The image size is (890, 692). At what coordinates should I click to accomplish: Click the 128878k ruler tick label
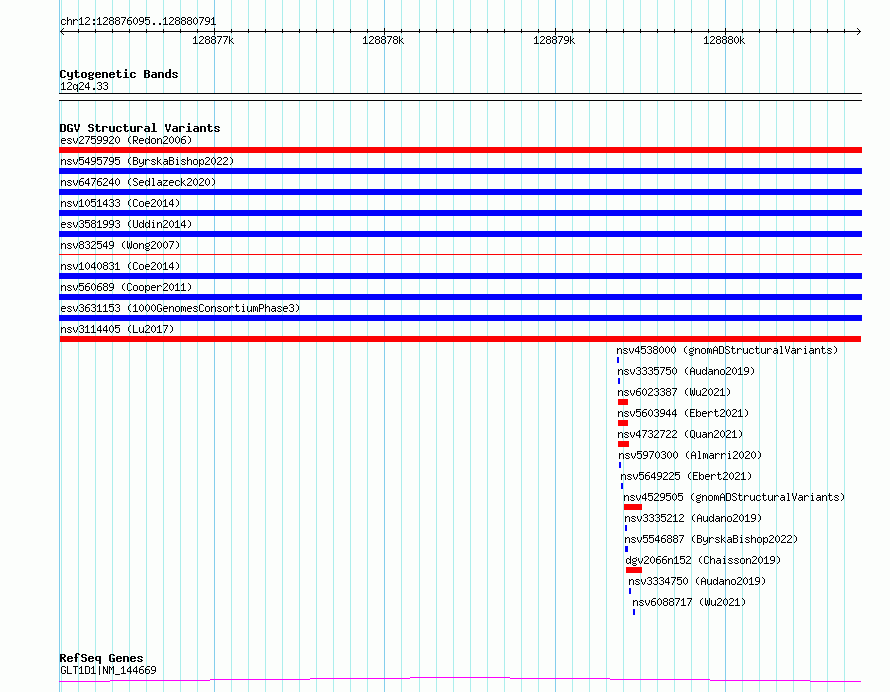tap(383, 40)
